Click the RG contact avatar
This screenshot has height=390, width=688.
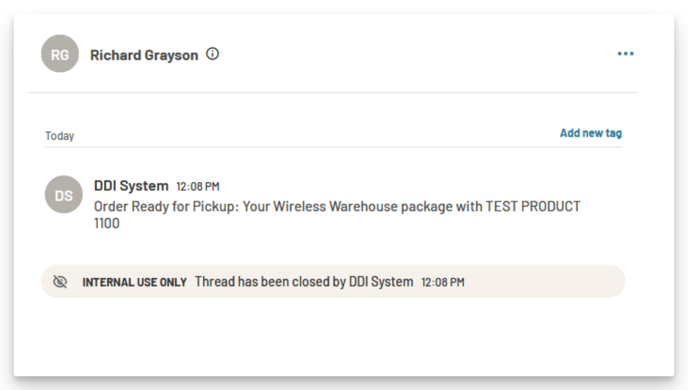click(60, 54)
